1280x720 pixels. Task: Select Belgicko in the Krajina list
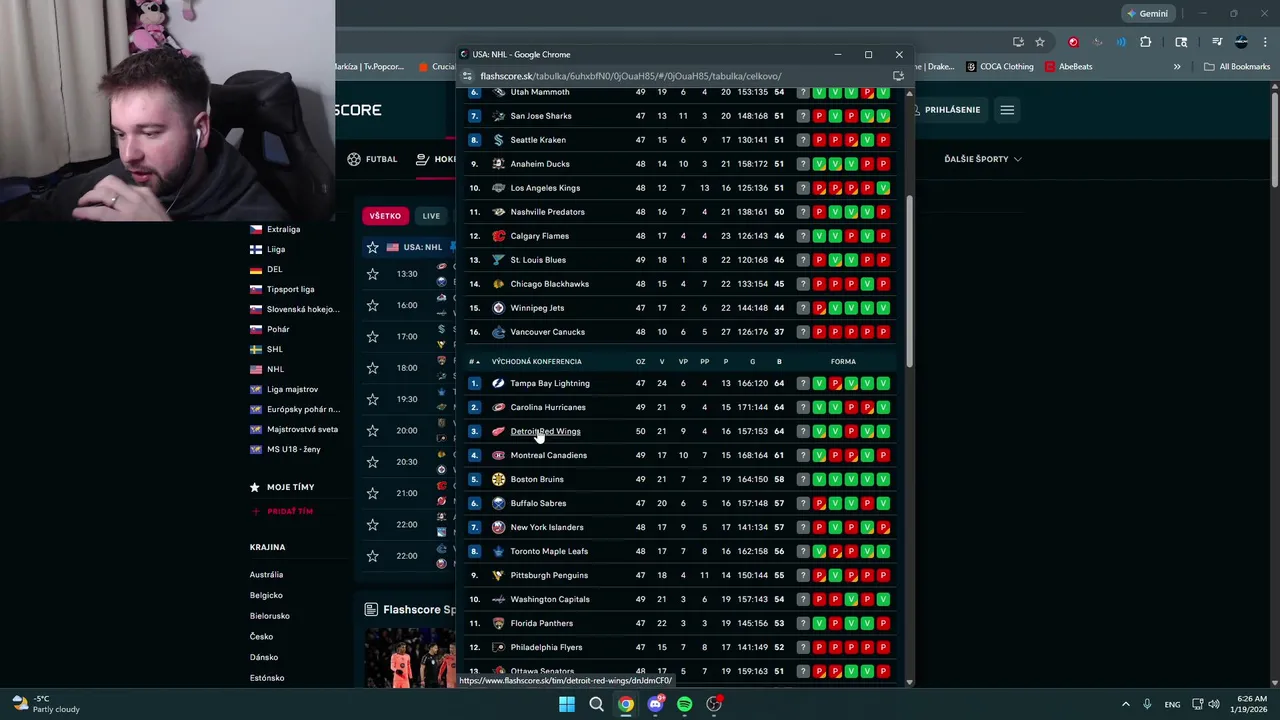coord(266,595)
